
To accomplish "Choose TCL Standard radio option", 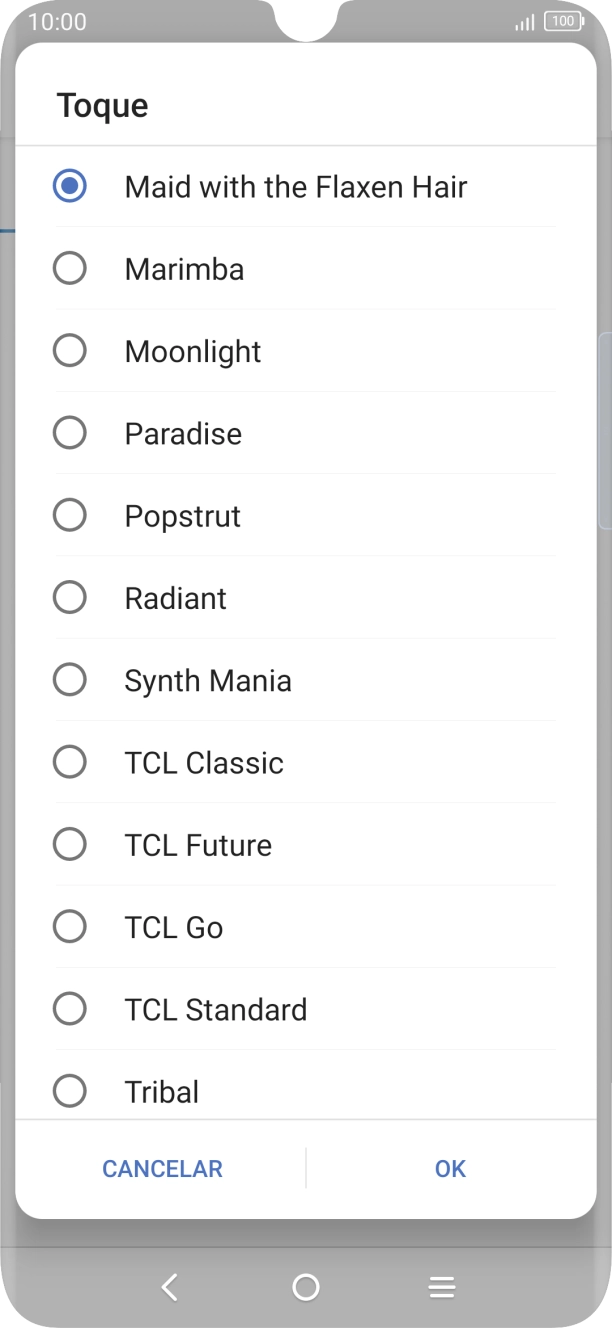I will click(70, 1009).
